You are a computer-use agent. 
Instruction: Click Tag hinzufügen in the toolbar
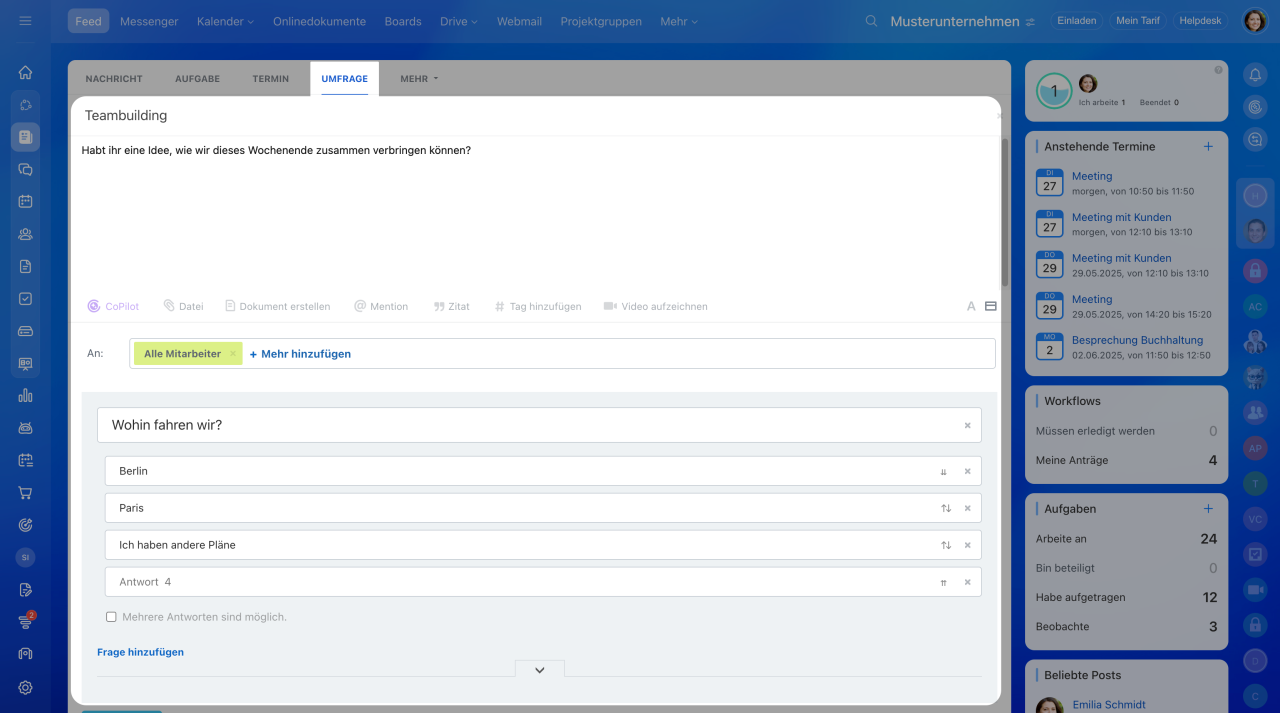tap(538, 307)
